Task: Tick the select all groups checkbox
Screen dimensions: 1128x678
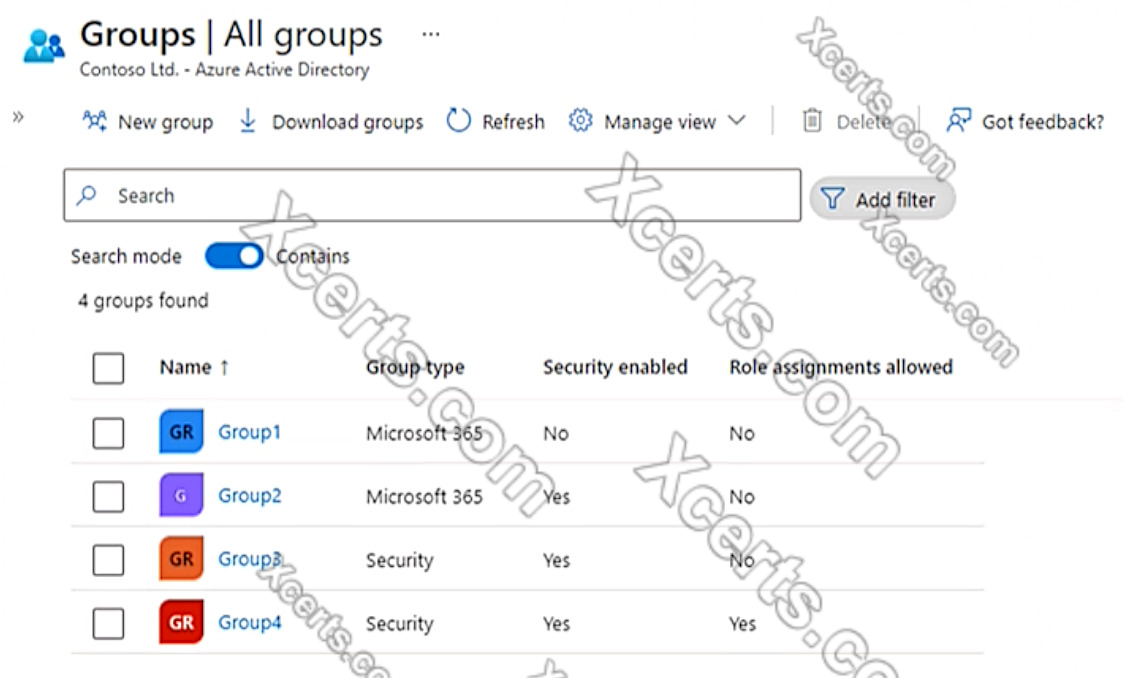Action: tap(108, 368)
